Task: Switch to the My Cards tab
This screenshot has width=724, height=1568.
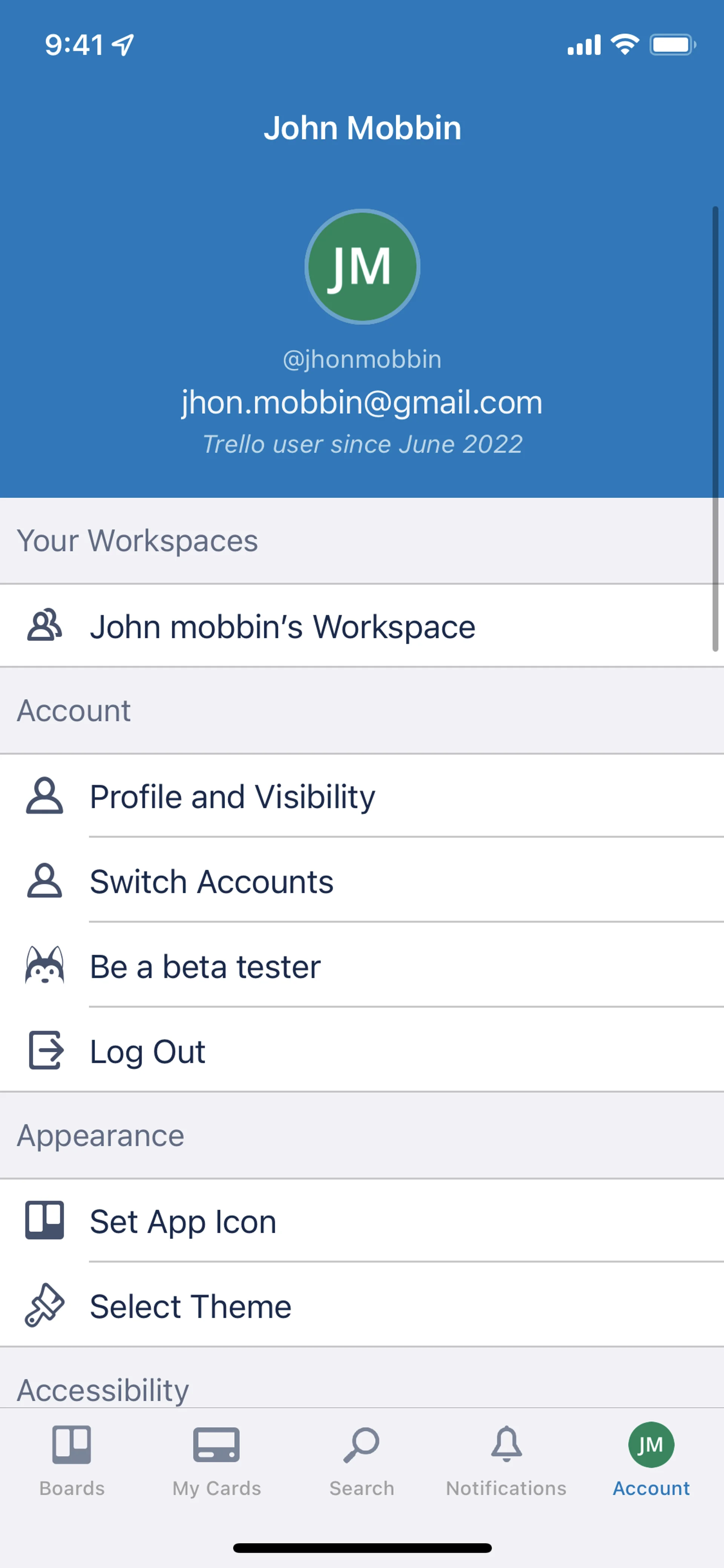Action: [216, 1461]
